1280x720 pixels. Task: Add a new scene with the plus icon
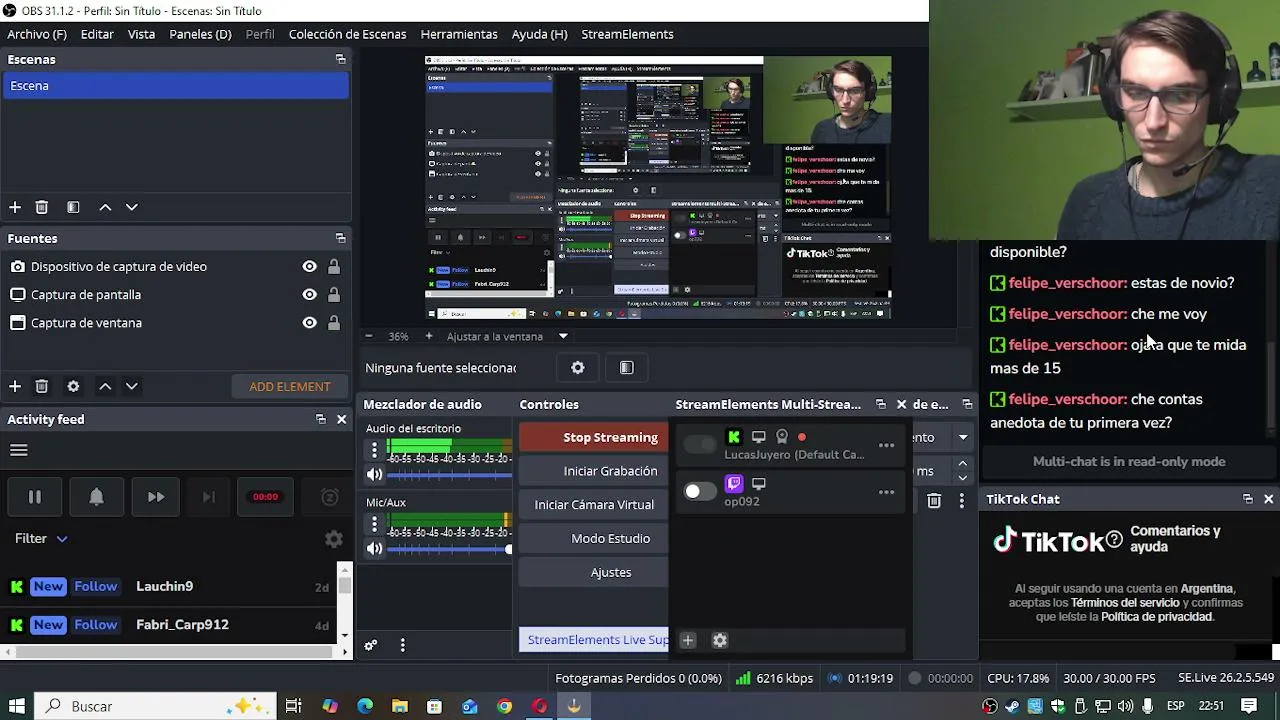point(15,207)
